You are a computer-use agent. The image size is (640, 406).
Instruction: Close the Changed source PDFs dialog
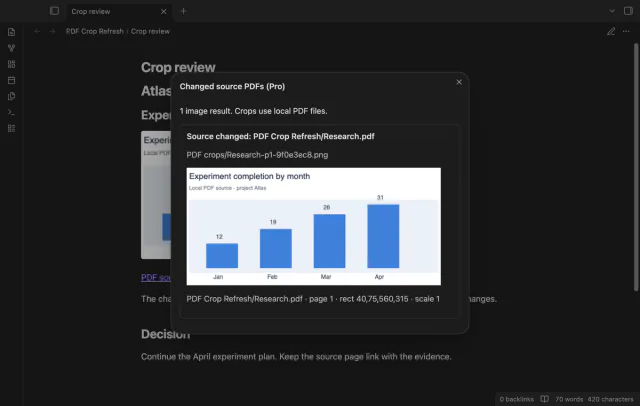tap(459, 82)
